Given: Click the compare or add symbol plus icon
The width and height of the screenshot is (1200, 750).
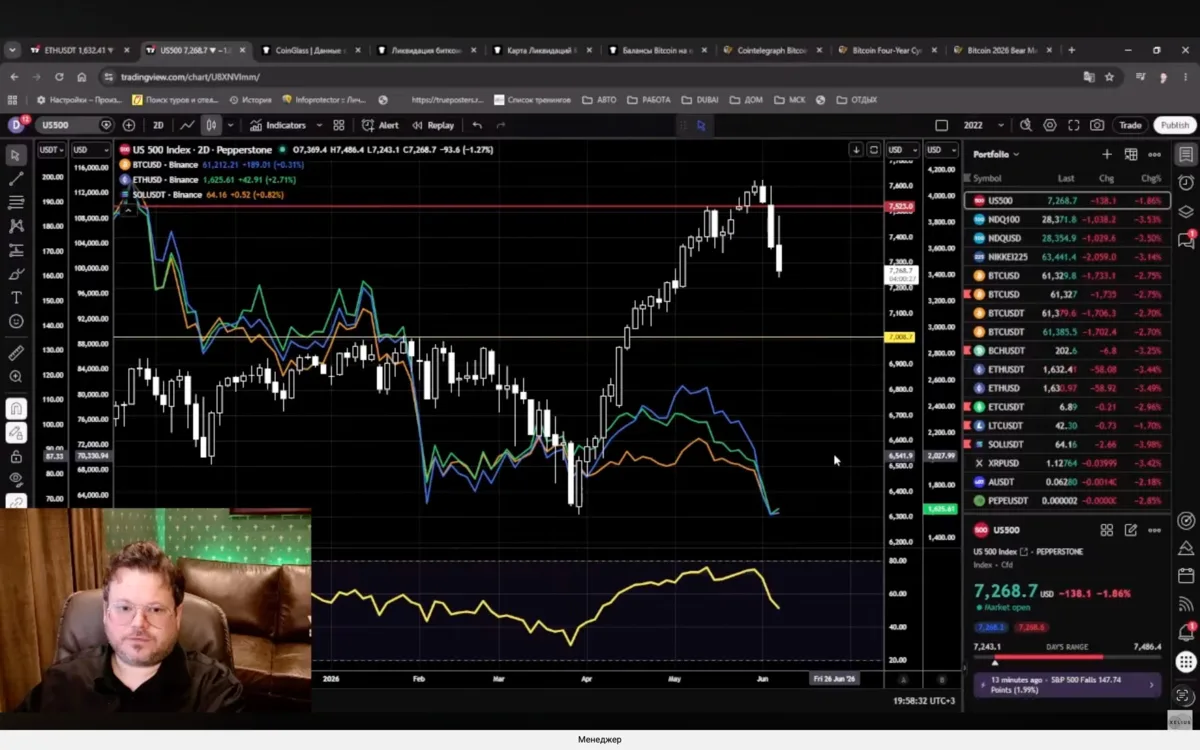Looking at the screenshot, I should pos(129,125).
